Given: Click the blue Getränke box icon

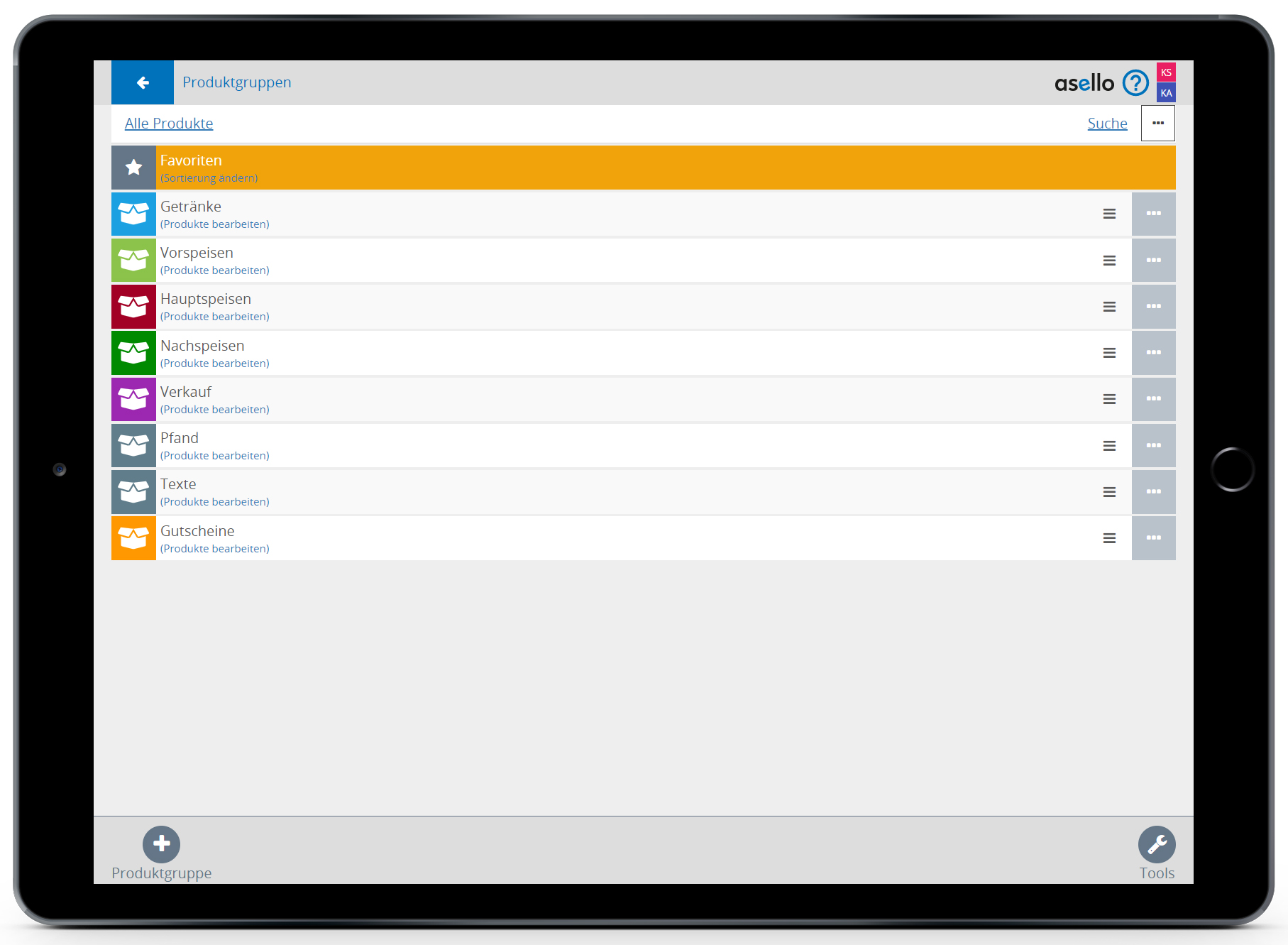Looking at the screenshot, I should [133, 214].
